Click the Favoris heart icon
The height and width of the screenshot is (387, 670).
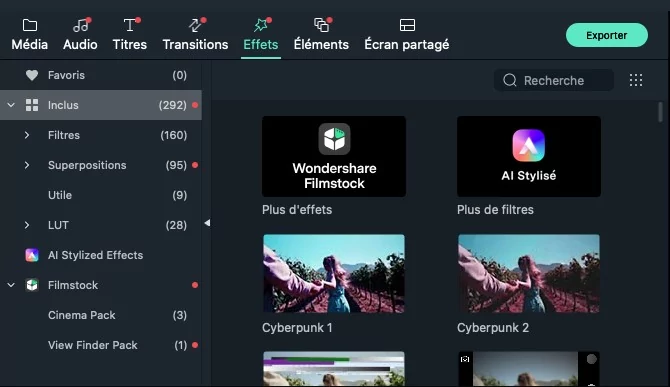tap(32, 75)
